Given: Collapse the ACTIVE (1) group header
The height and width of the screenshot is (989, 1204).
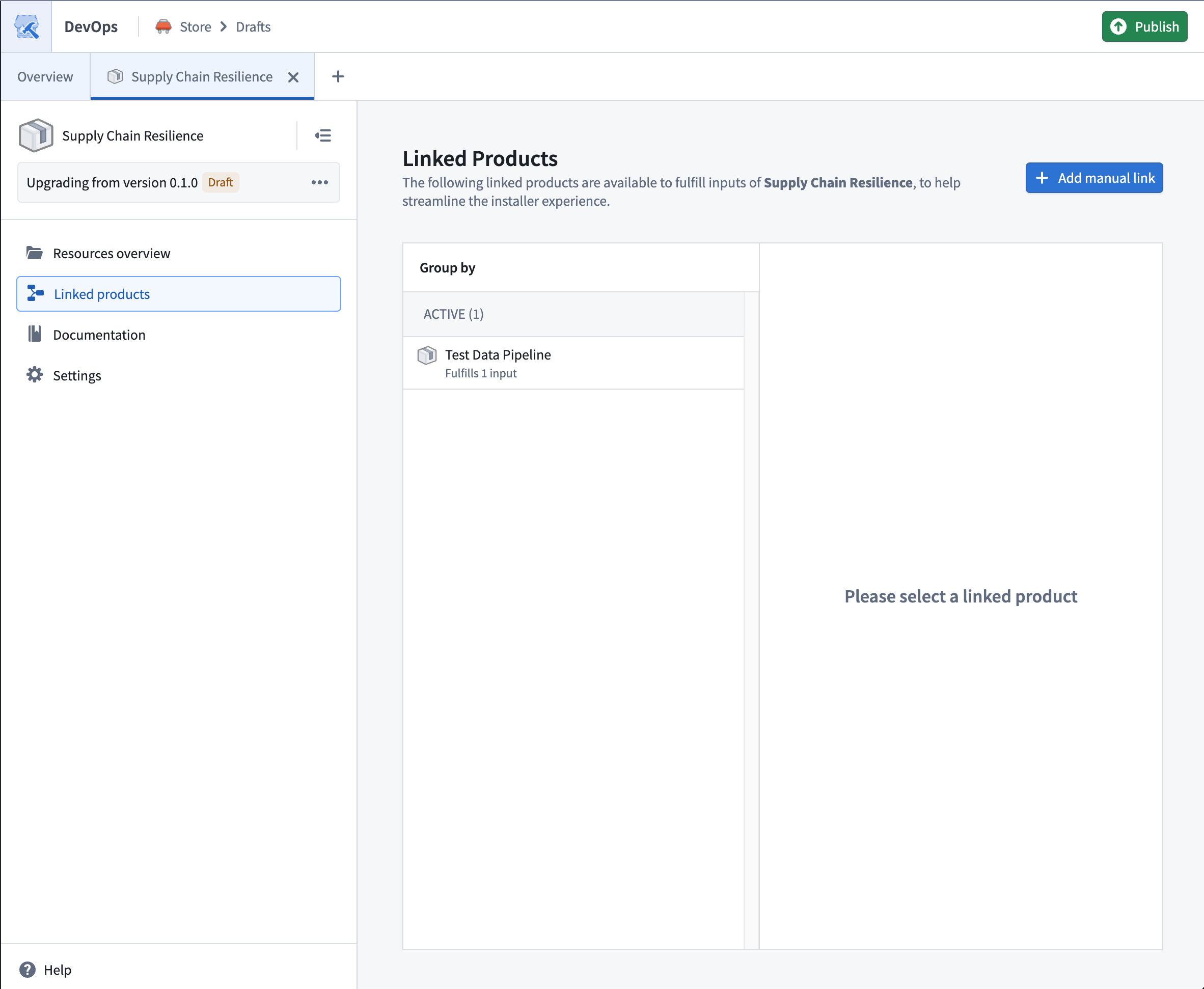Looking at the screenshot, I should (573, 315).
